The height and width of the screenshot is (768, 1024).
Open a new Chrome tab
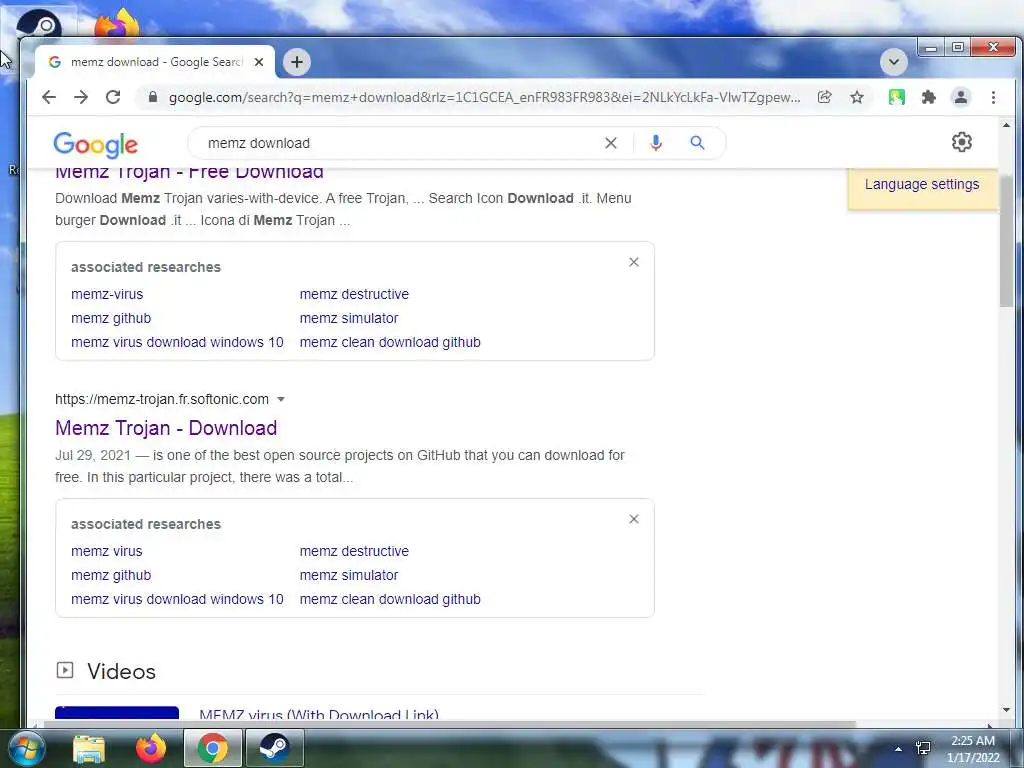(296, 62)
